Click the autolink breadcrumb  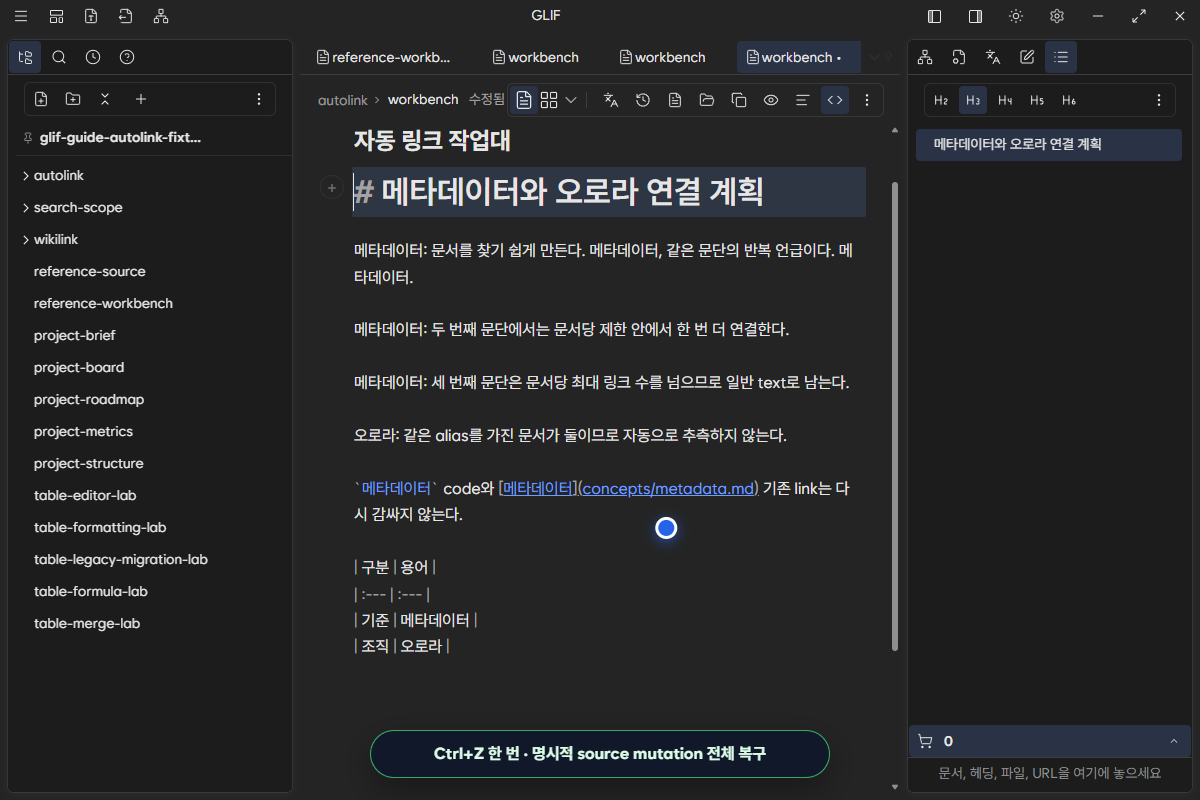tap(343, 100)
